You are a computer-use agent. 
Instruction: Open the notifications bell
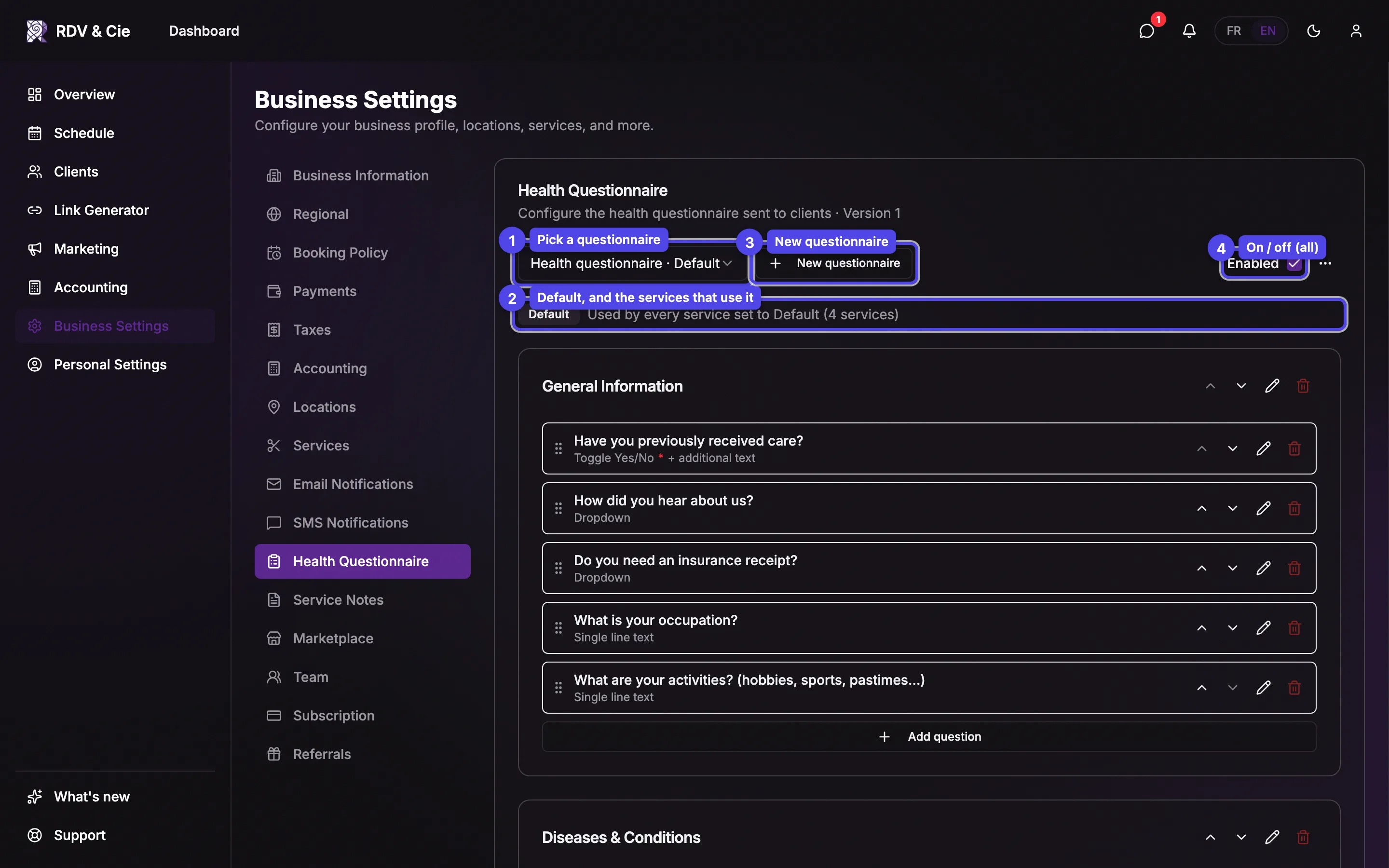pos(1189,30)
